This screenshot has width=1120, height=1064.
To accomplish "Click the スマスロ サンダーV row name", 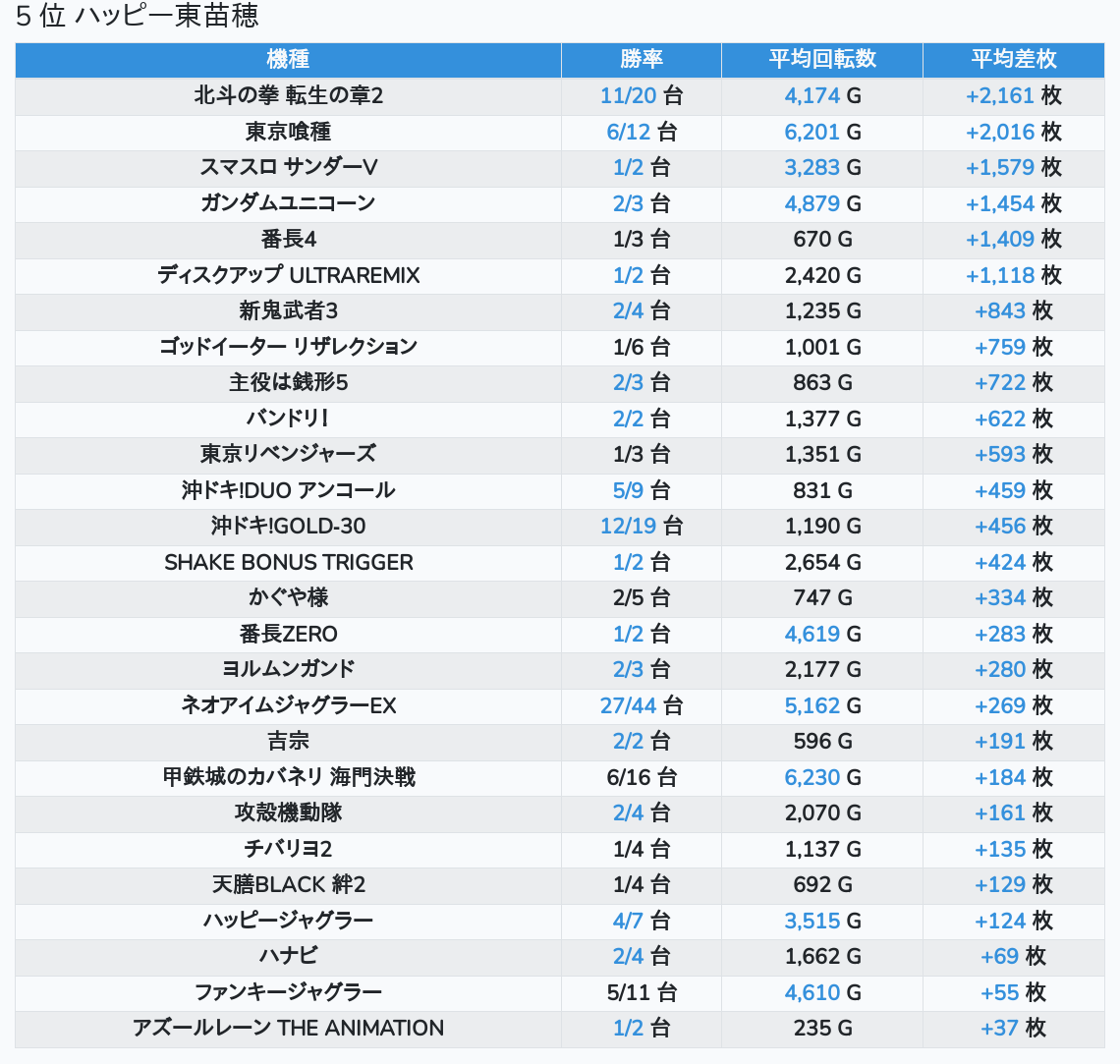I will [288, 168].
